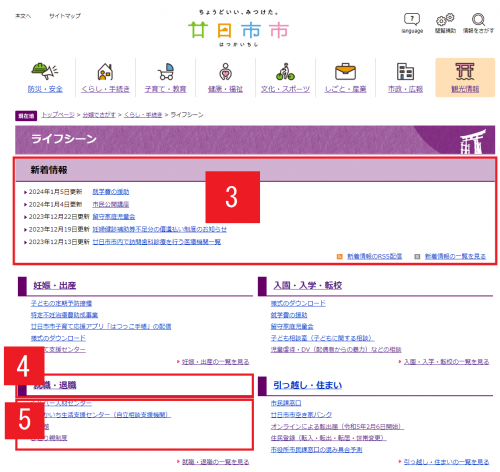Open the サイトマップ link
The height and width of the screenshot is (472, 500).
coord(65,16)
